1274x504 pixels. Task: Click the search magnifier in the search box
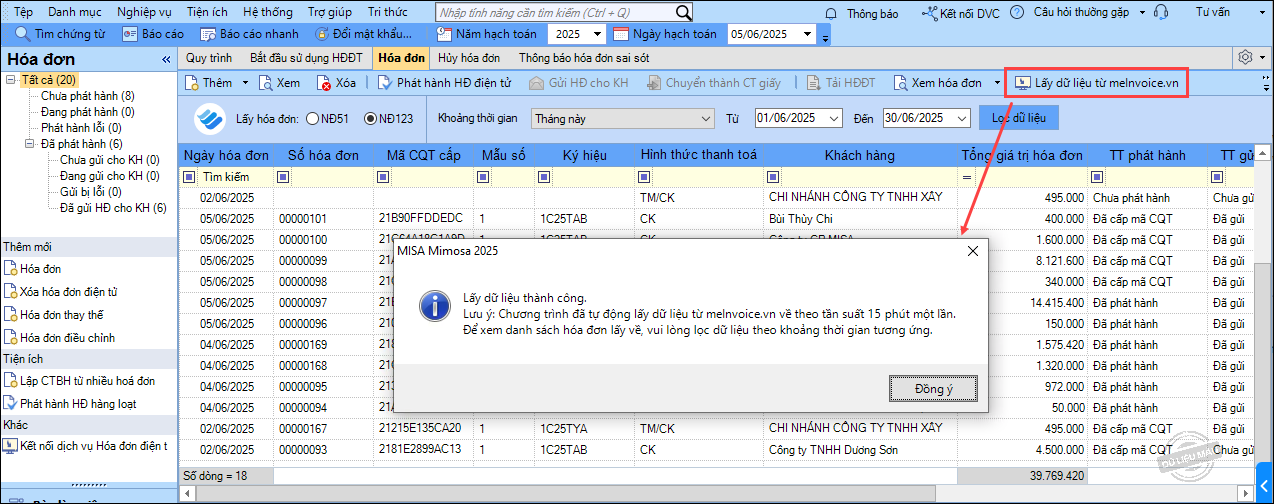click(x=684, y=13)
